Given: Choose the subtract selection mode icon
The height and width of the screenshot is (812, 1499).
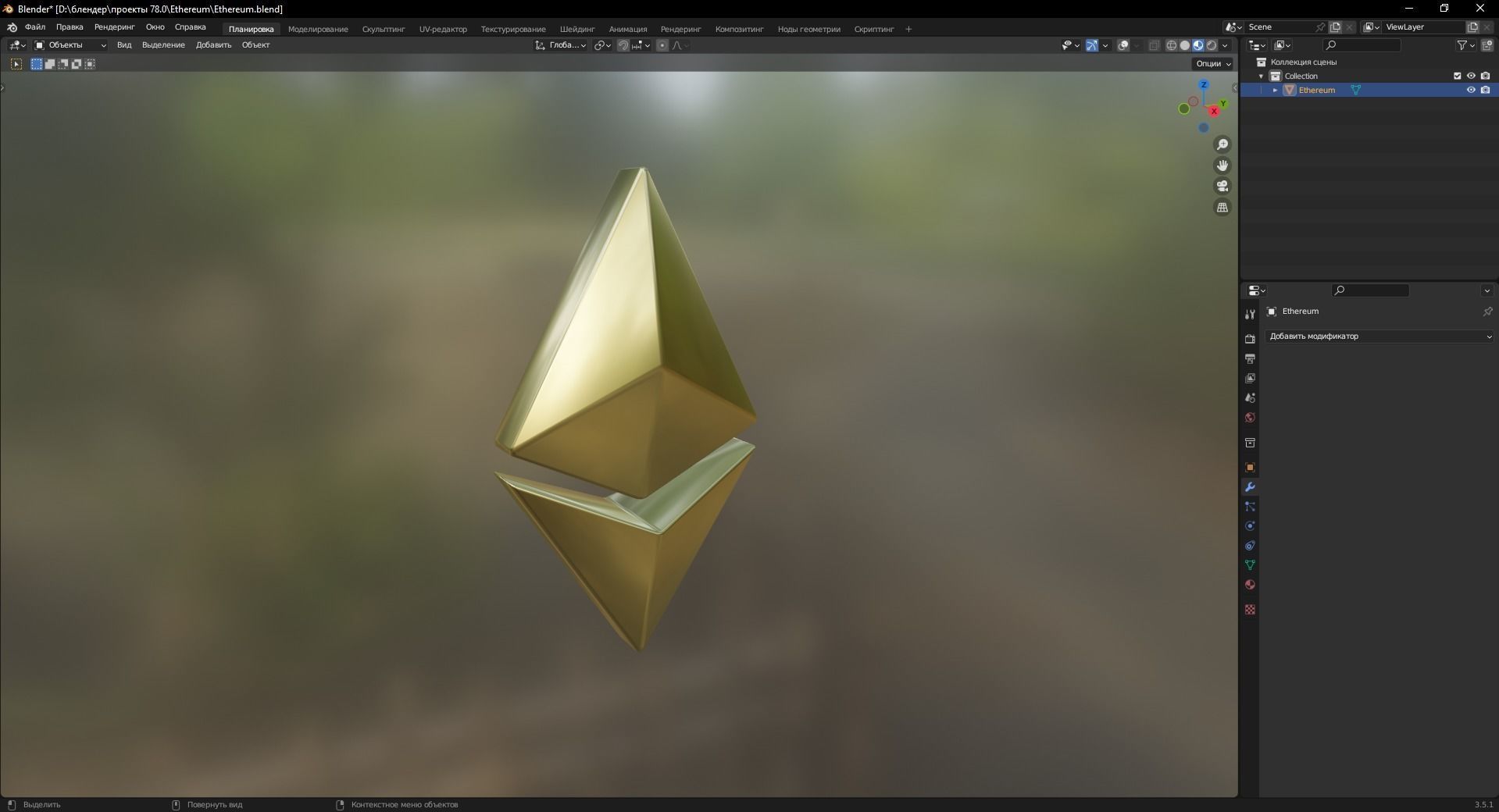Looking at the screenshot, I should pos(63,64).
